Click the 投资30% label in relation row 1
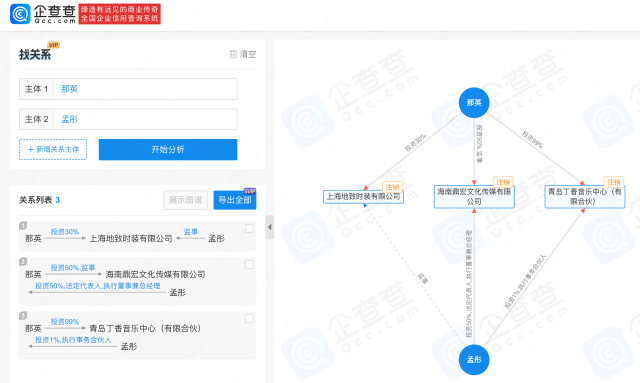 [64, 232]
